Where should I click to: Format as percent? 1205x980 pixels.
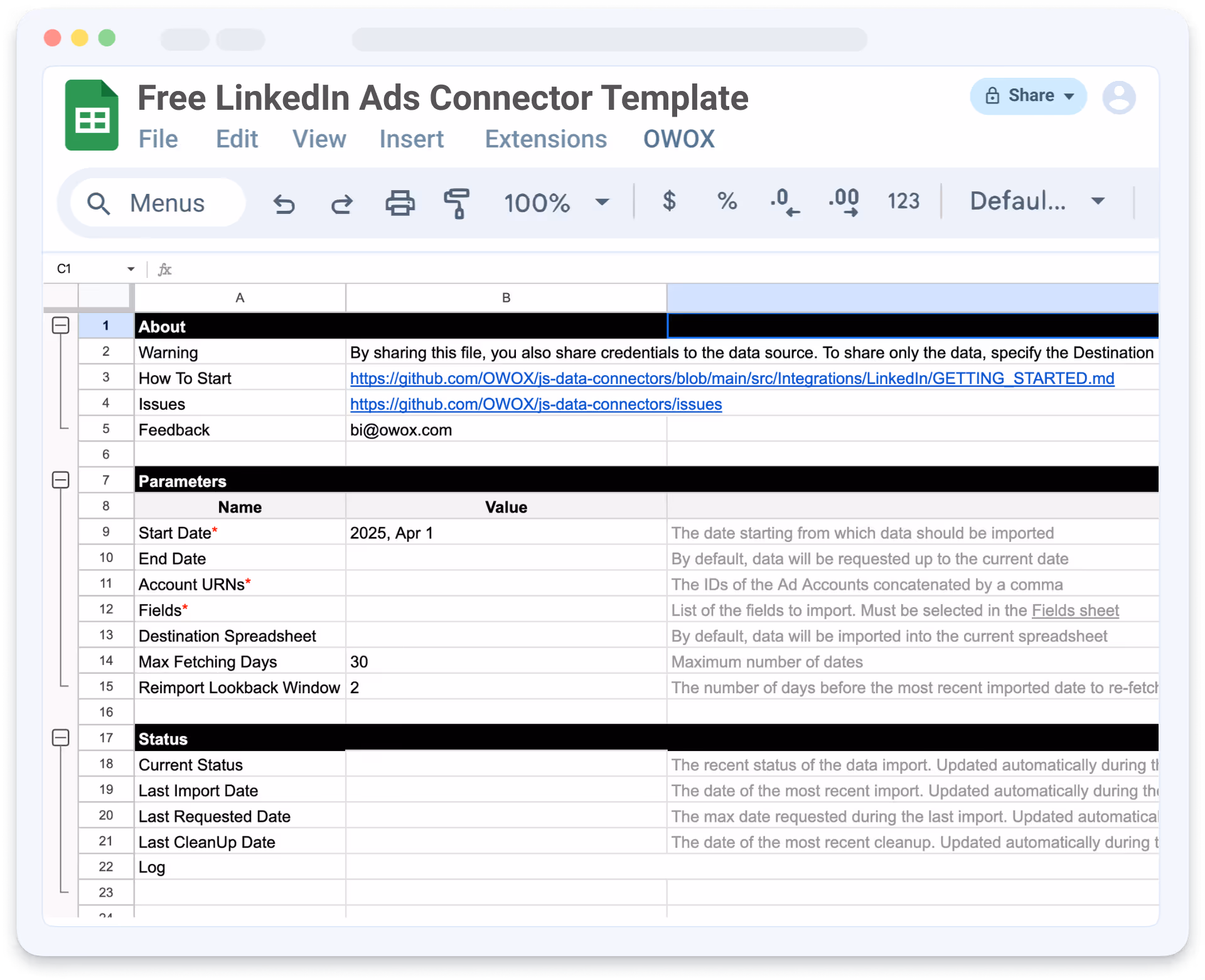[727, 201]
